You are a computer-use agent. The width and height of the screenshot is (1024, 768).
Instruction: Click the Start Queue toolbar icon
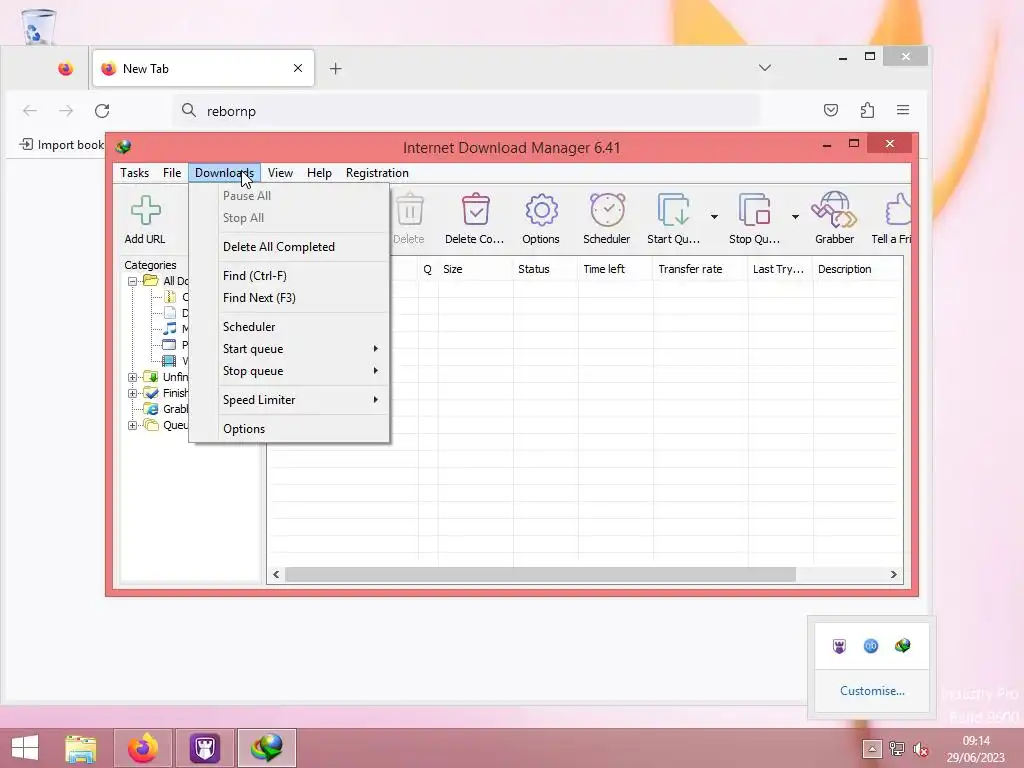[673, 210]
